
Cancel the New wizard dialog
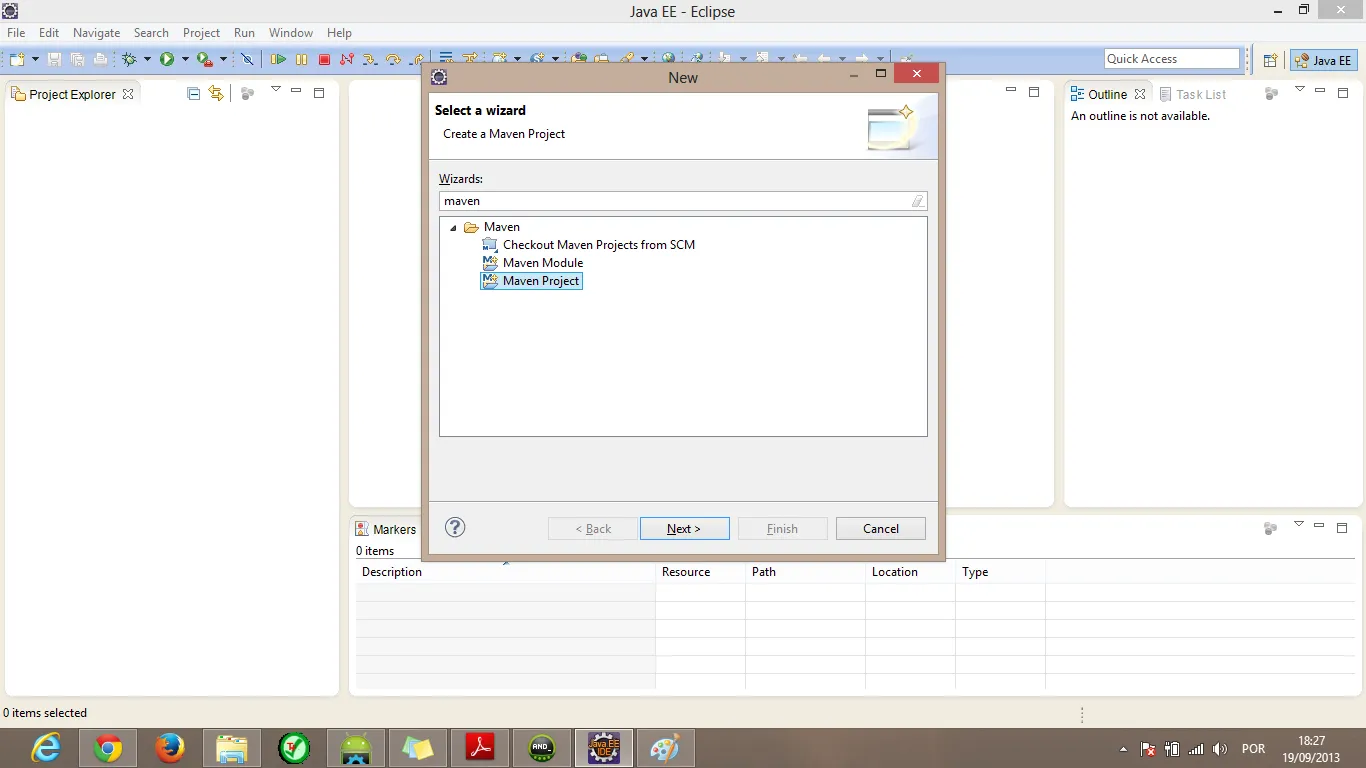pyautogui.click(x=880, y=529)
